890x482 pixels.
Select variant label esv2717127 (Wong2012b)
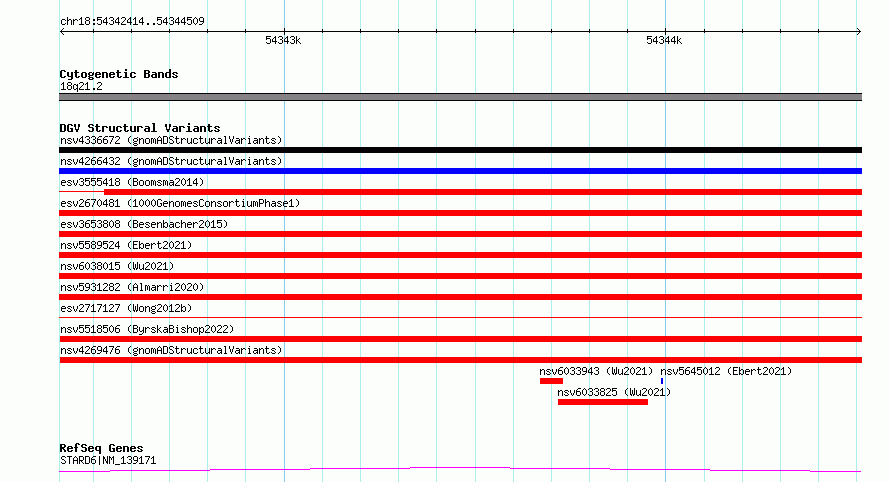tap(126, 308)
